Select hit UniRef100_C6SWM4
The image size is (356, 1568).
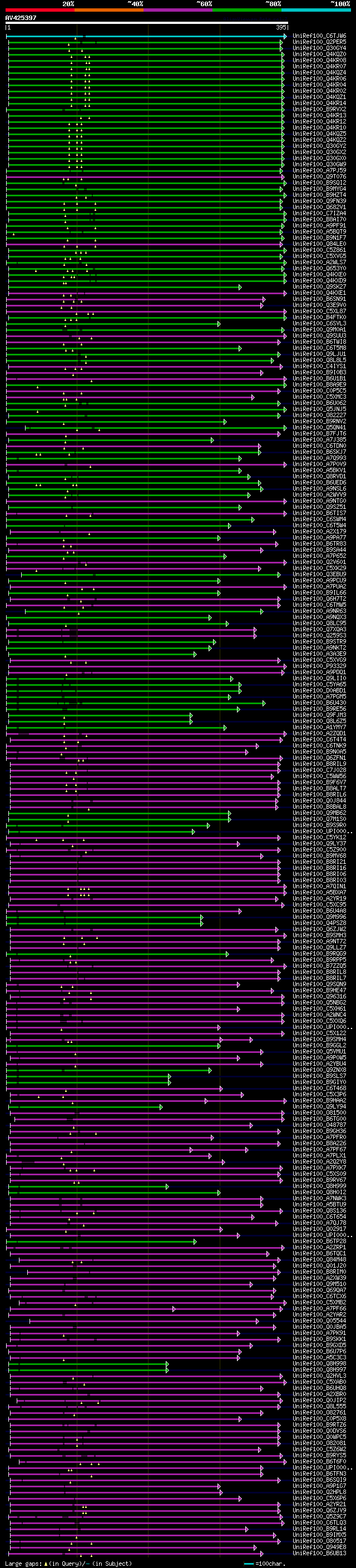click(319, 519)
